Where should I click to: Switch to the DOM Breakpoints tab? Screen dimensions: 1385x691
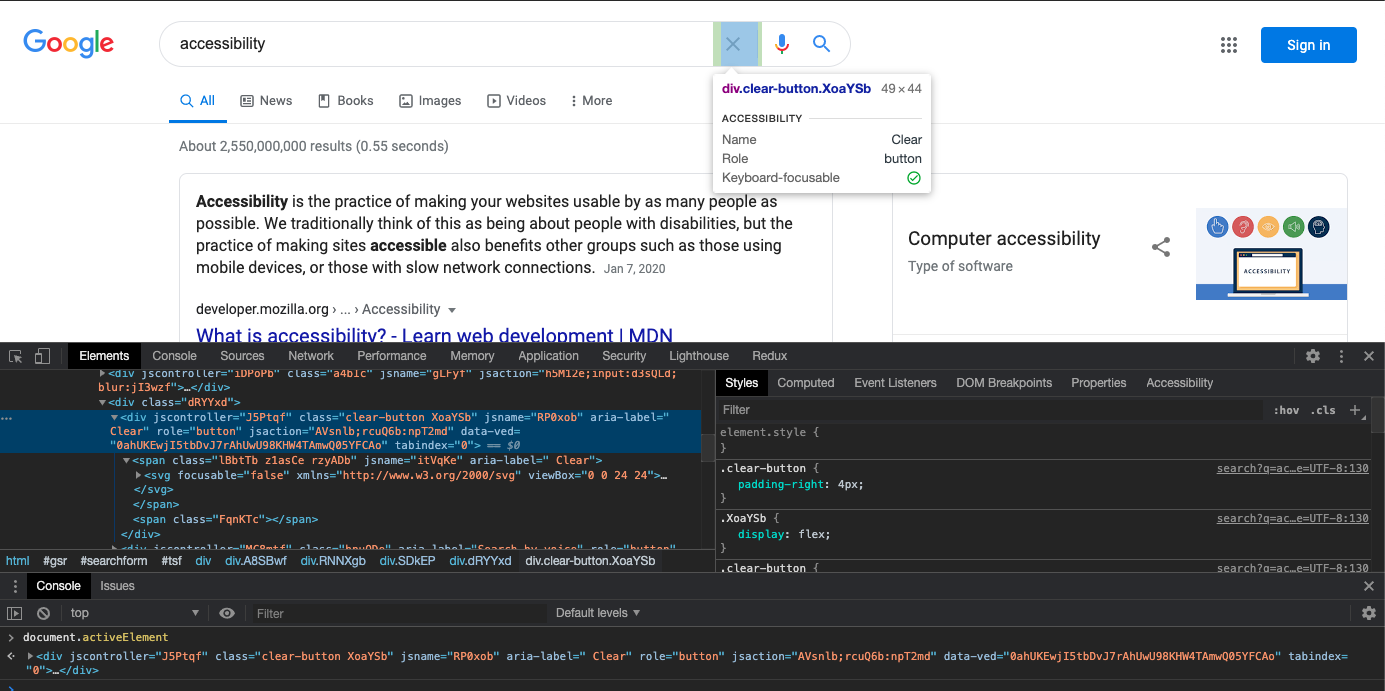pos(1004,383)
